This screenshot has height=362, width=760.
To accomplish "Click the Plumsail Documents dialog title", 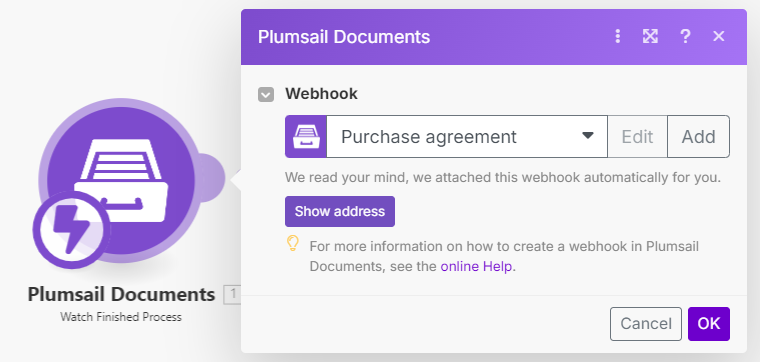I will [344, 37].
